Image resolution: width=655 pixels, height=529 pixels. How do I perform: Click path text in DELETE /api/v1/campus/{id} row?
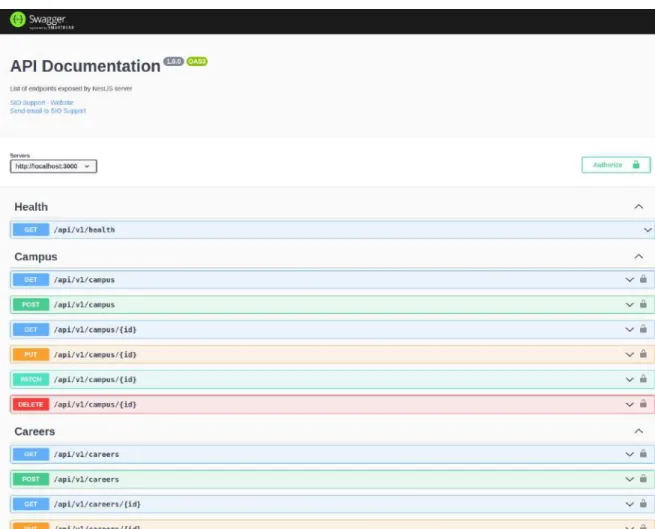(x=95, y=404)
